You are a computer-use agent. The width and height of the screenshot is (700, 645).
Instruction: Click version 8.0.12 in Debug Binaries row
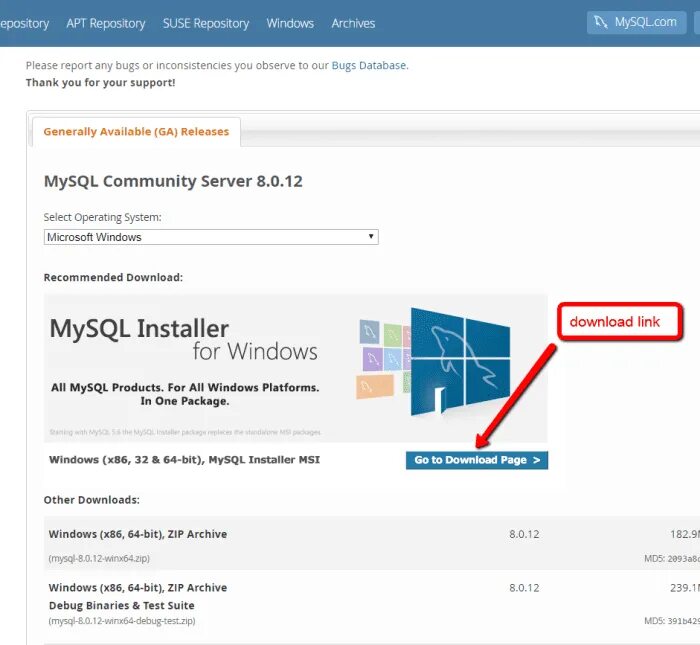tap(524, 588)
